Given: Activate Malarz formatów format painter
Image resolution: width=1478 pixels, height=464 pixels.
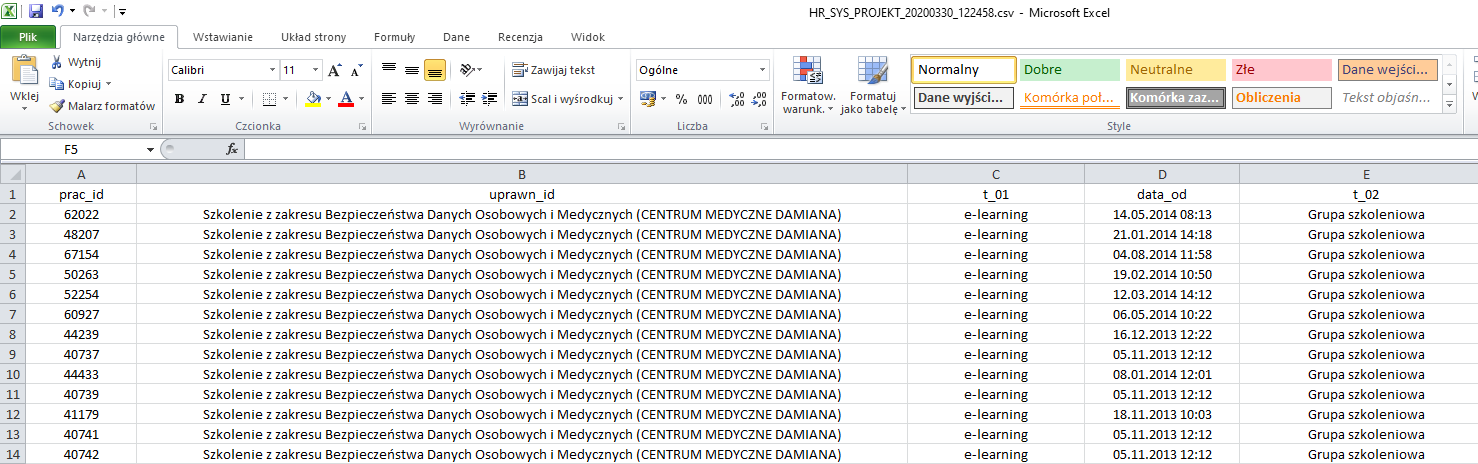Looking at the screenshot, I should (x=102, y=106).
